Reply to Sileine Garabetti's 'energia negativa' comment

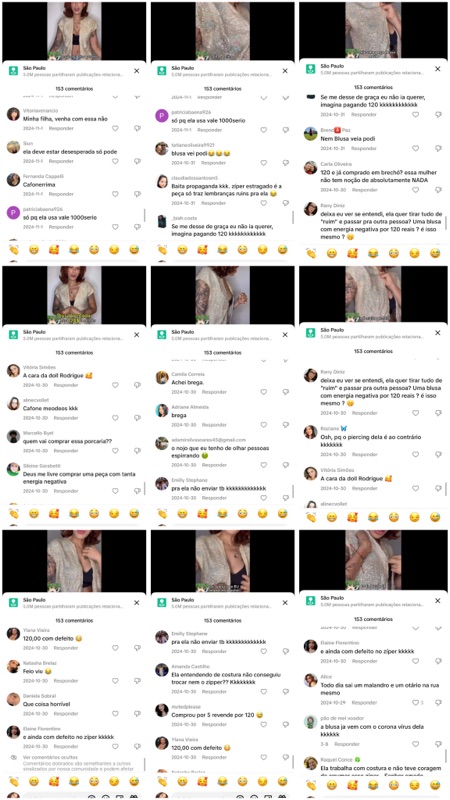coord(66,491)
